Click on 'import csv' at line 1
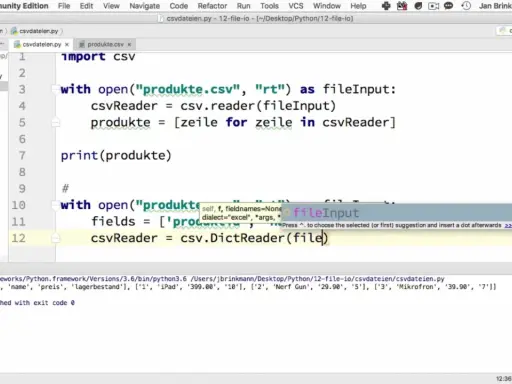 (98, 56)
